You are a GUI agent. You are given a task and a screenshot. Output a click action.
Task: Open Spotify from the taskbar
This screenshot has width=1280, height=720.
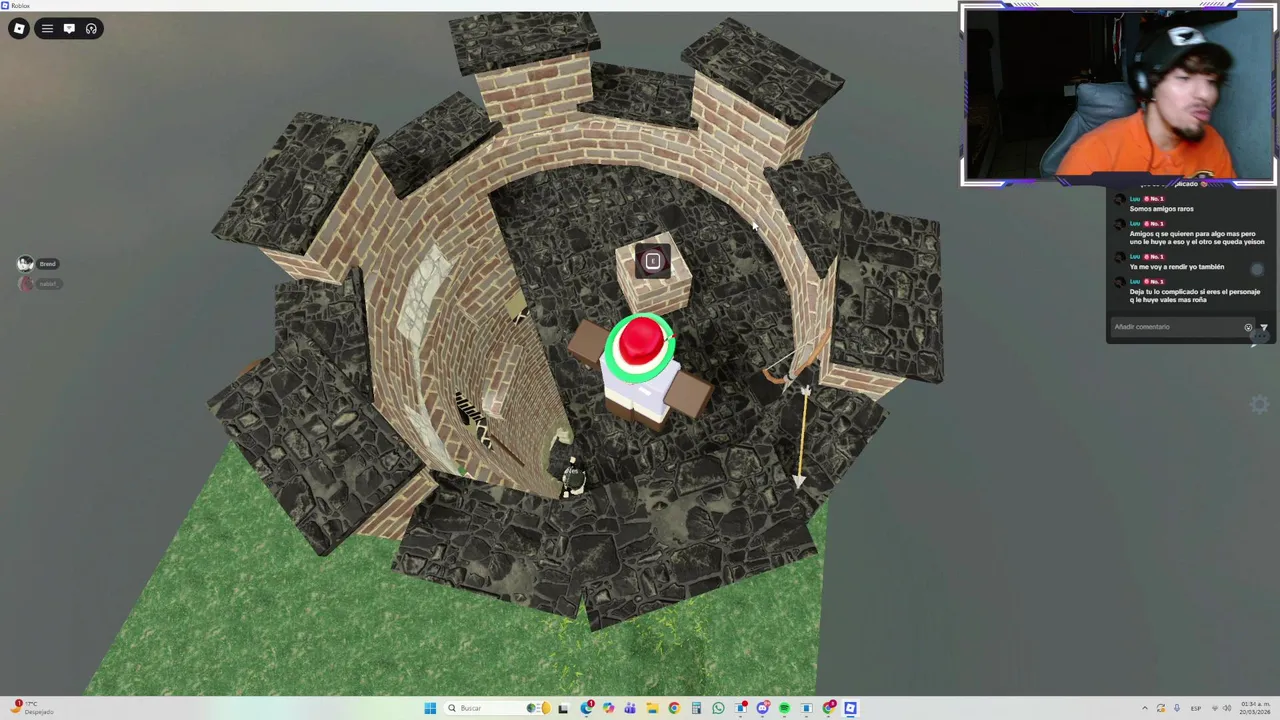pyautogui.click(x=785, y=708)
